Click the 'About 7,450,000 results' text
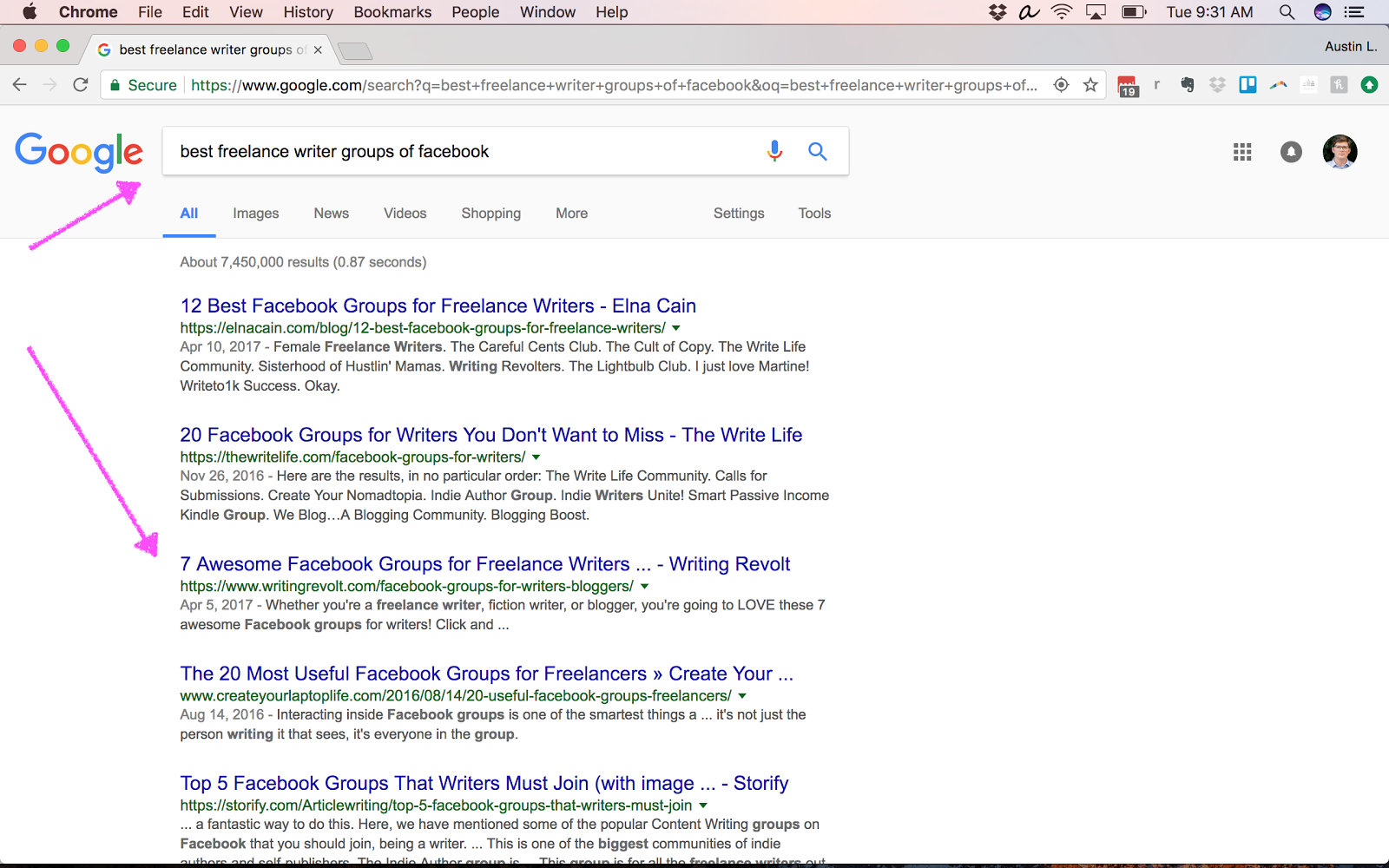Image resolution: width=1389 pixels, height=868 pixels. click(303, 262)
